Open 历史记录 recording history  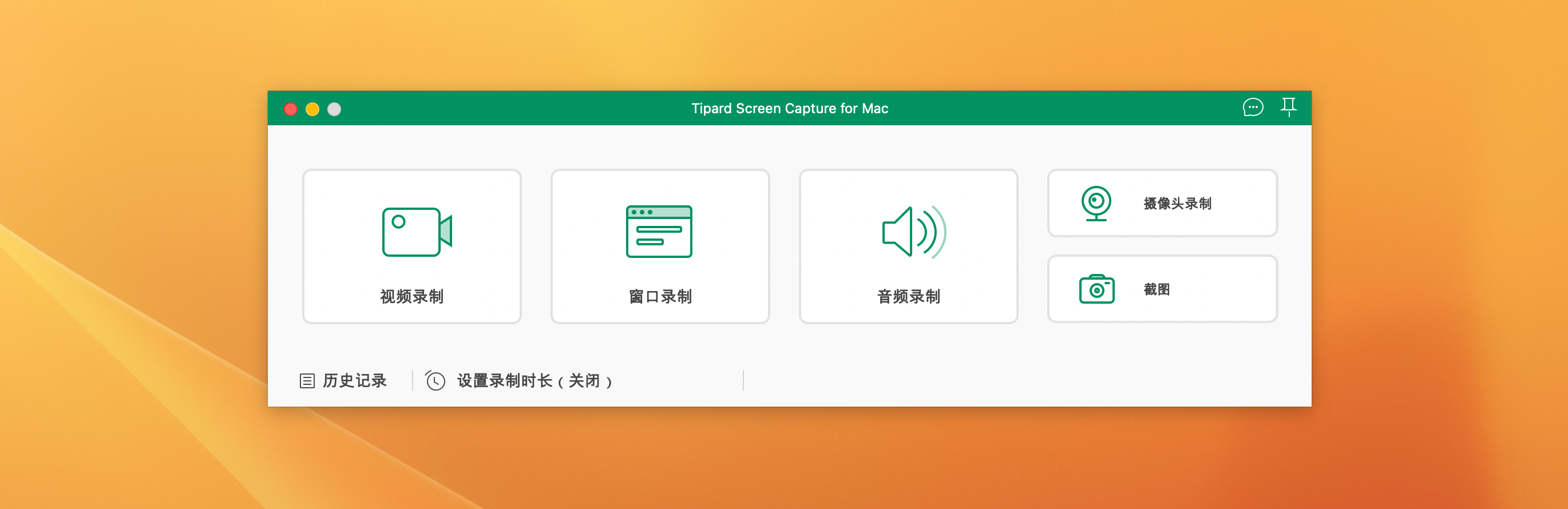pos(354,381)
